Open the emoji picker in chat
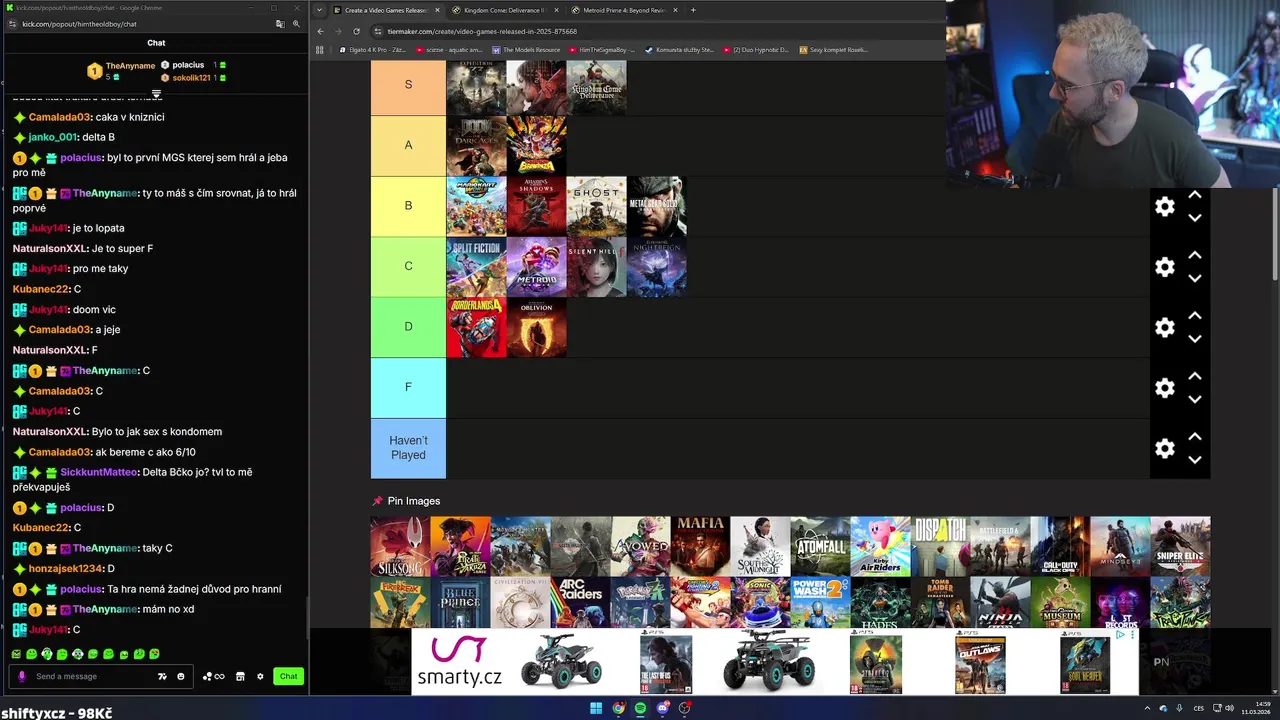 pos(181,676)
